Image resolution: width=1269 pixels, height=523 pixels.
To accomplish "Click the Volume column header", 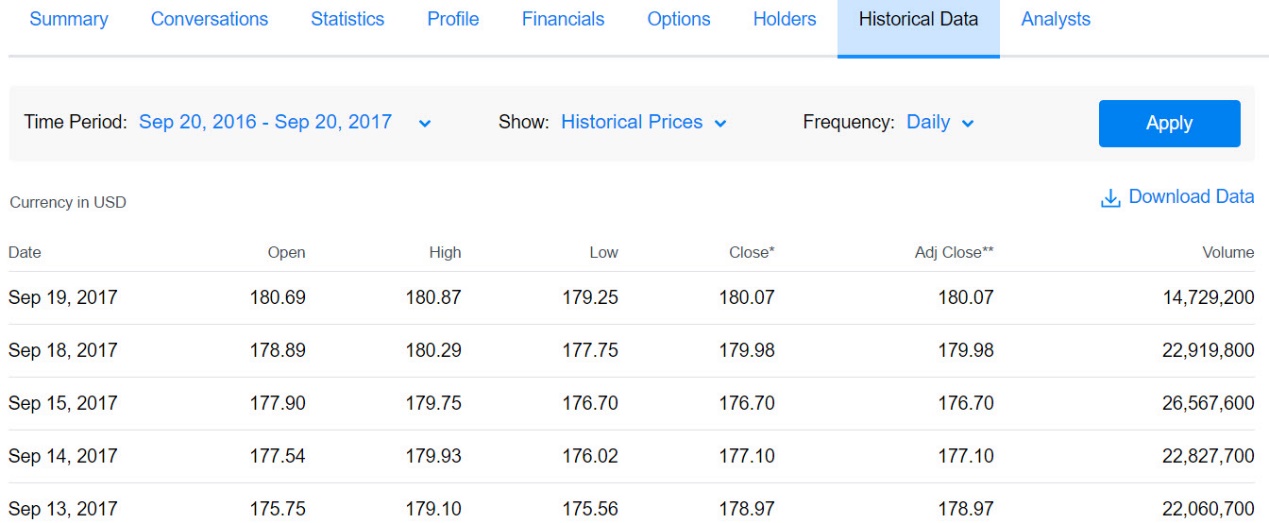I will 1228,253.
